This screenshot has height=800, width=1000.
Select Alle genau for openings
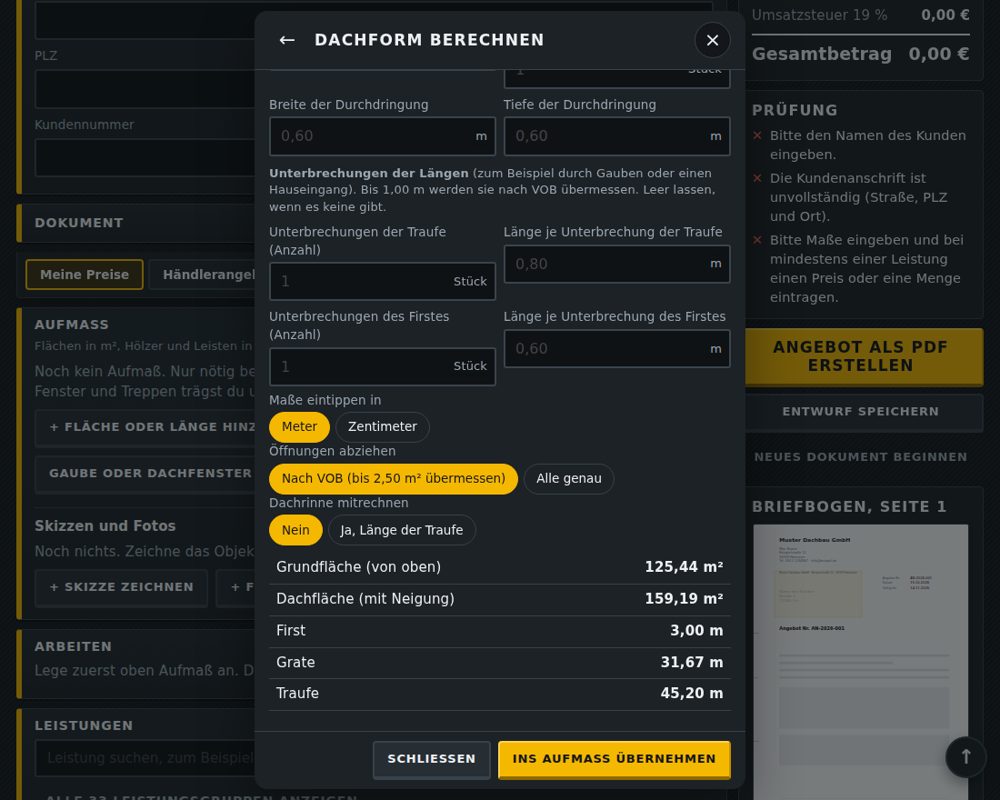[568, 478]
